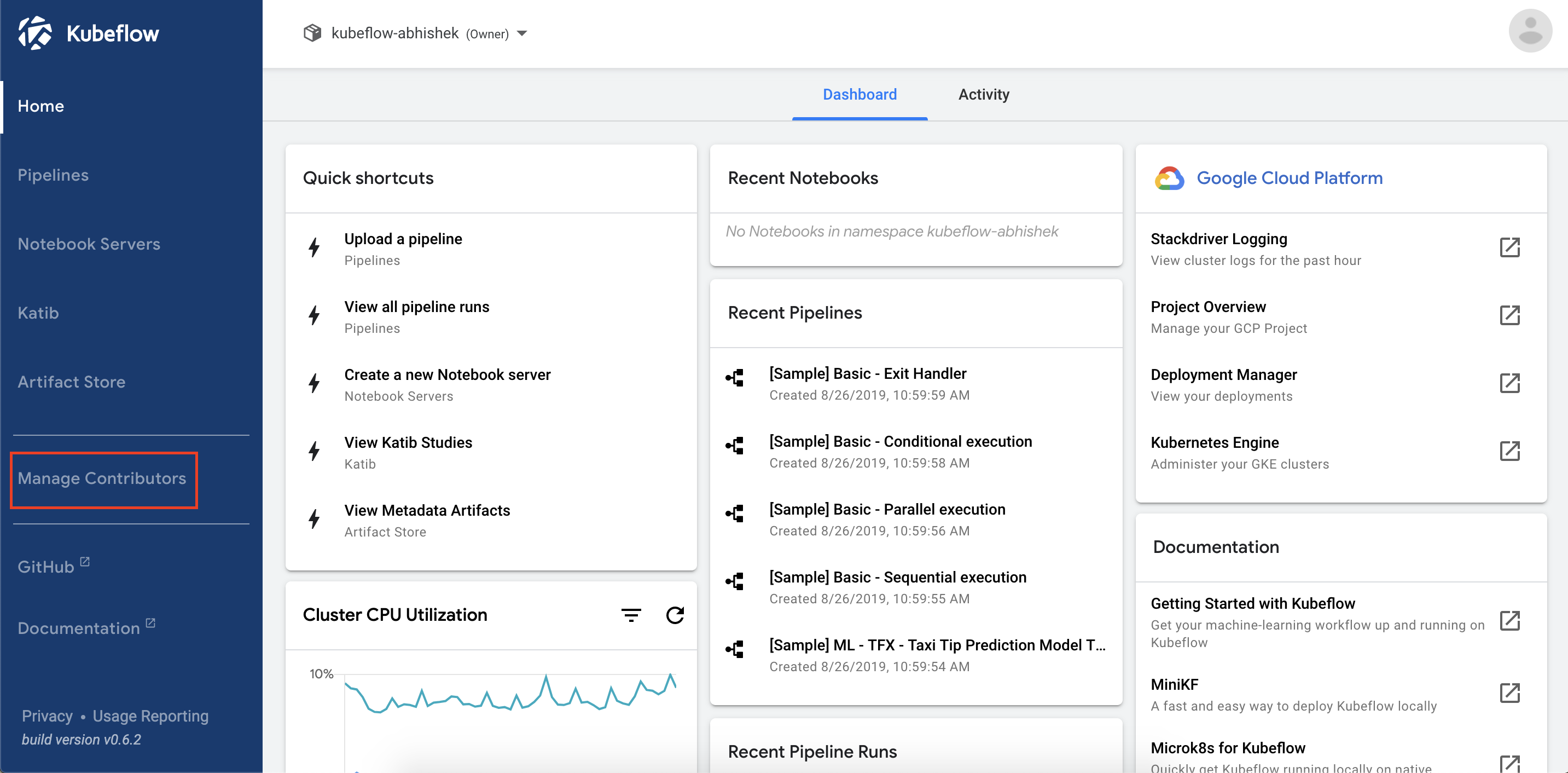Expand the kubeflow-abhishek namespace dropdown

pyautogui.click(x=521, y=33)
